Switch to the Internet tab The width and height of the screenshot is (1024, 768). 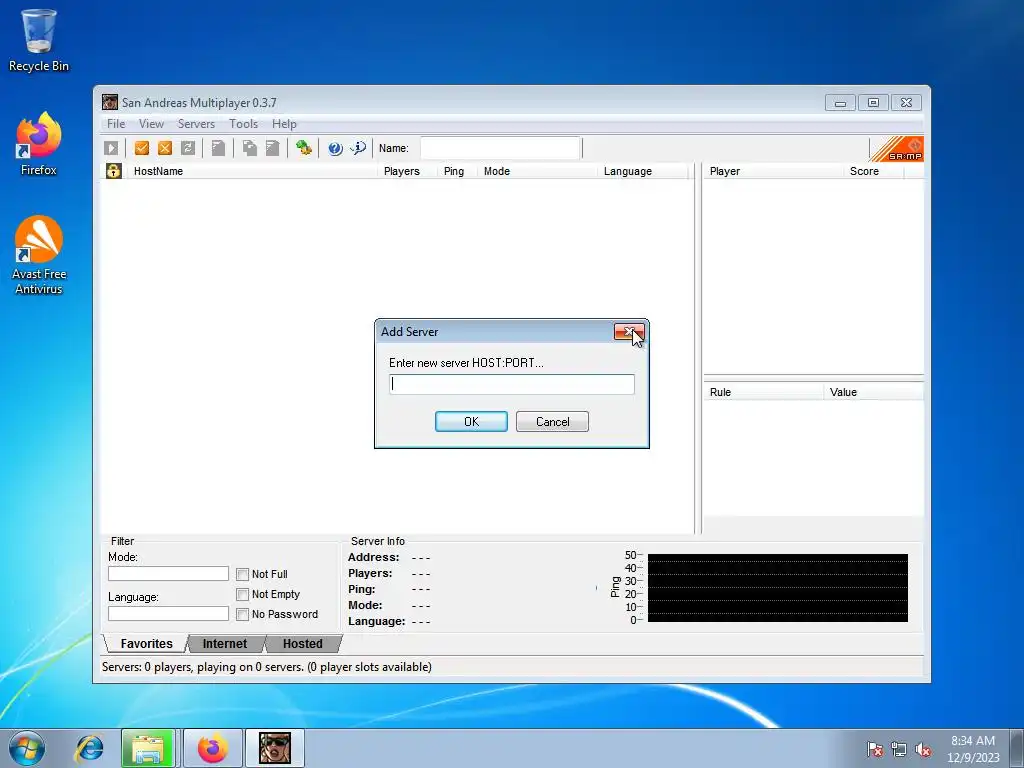[225, 643]
